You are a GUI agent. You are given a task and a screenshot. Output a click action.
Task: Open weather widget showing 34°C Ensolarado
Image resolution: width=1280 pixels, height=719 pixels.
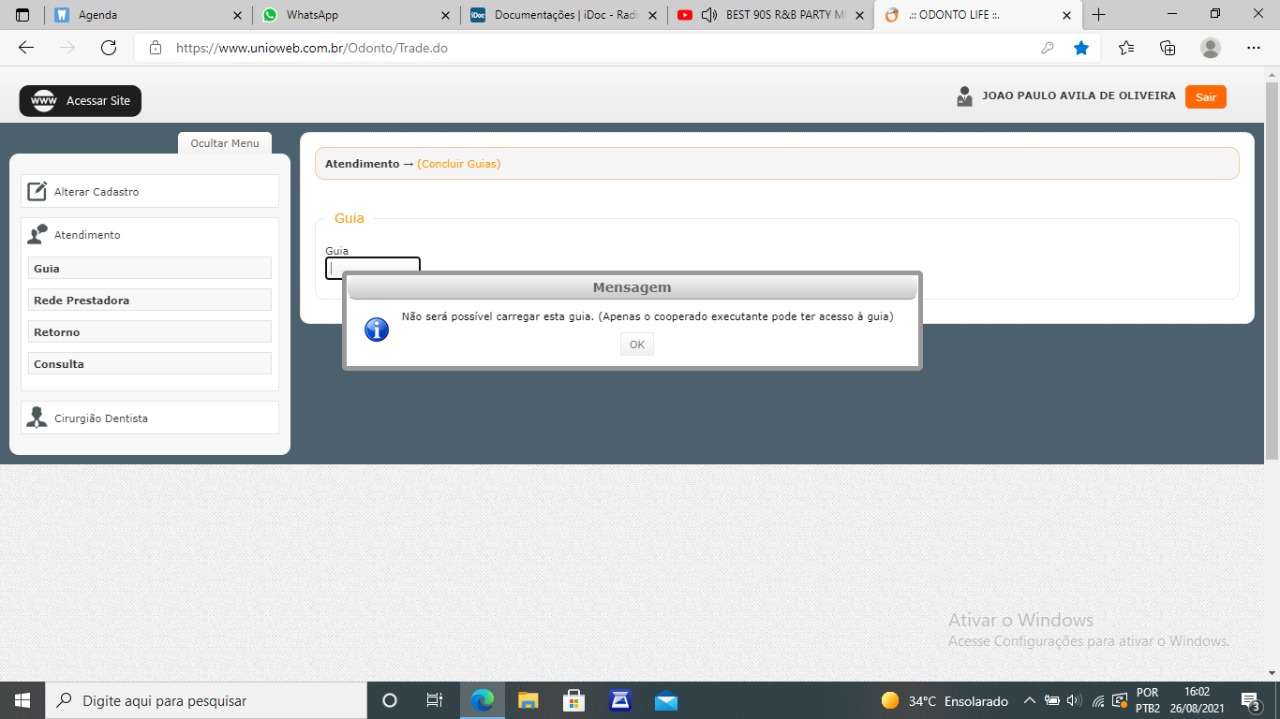click(944, 701)
